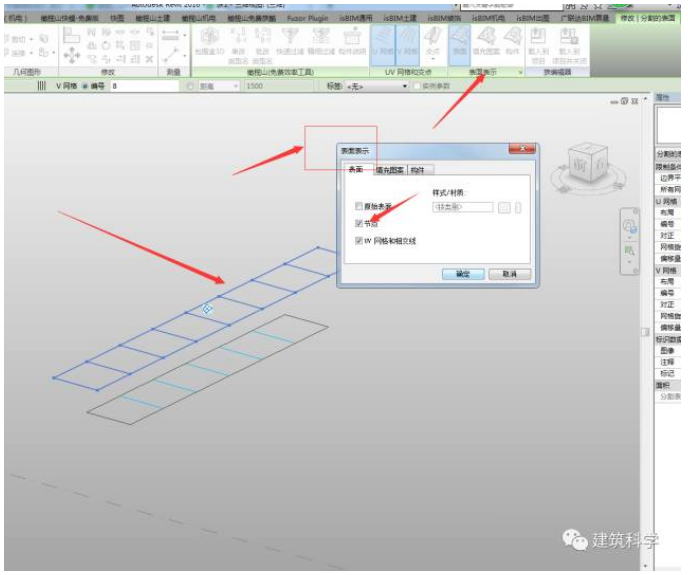This screenshot has height=575, width=688.
Task: Click the 构件说明 ribbon icon
Action: coord(352,36)
